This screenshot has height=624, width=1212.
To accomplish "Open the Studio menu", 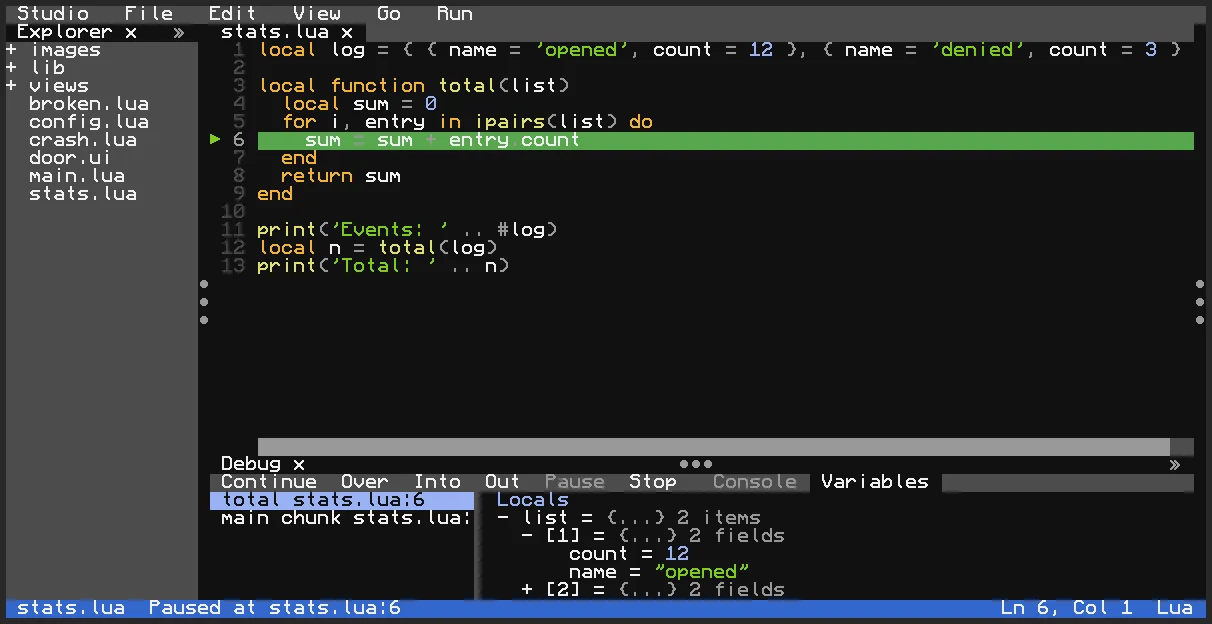I will pyautogui.click(x=53, y=14).
